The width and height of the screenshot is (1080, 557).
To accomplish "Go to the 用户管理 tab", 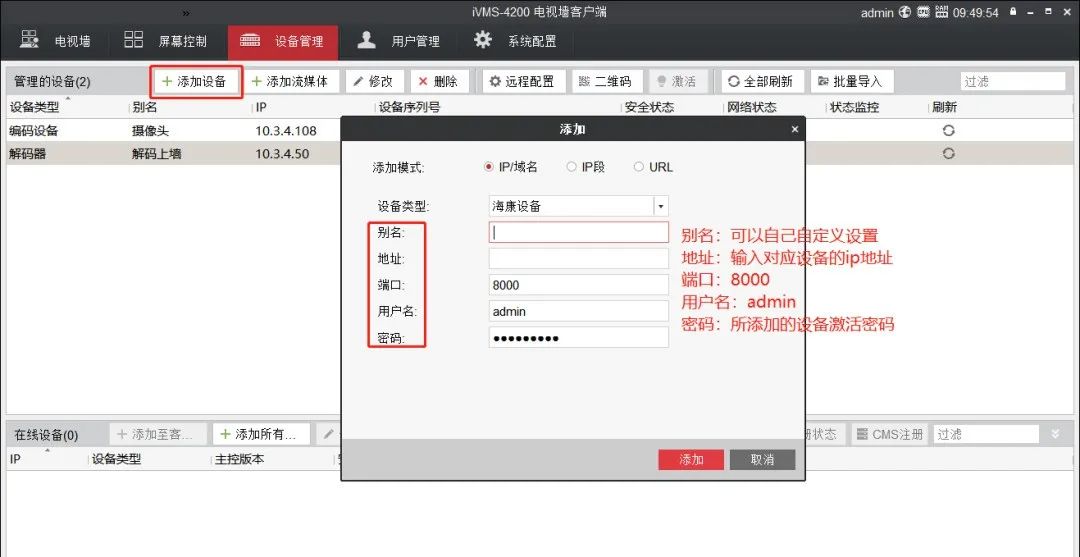I will [x=398, y=41].
